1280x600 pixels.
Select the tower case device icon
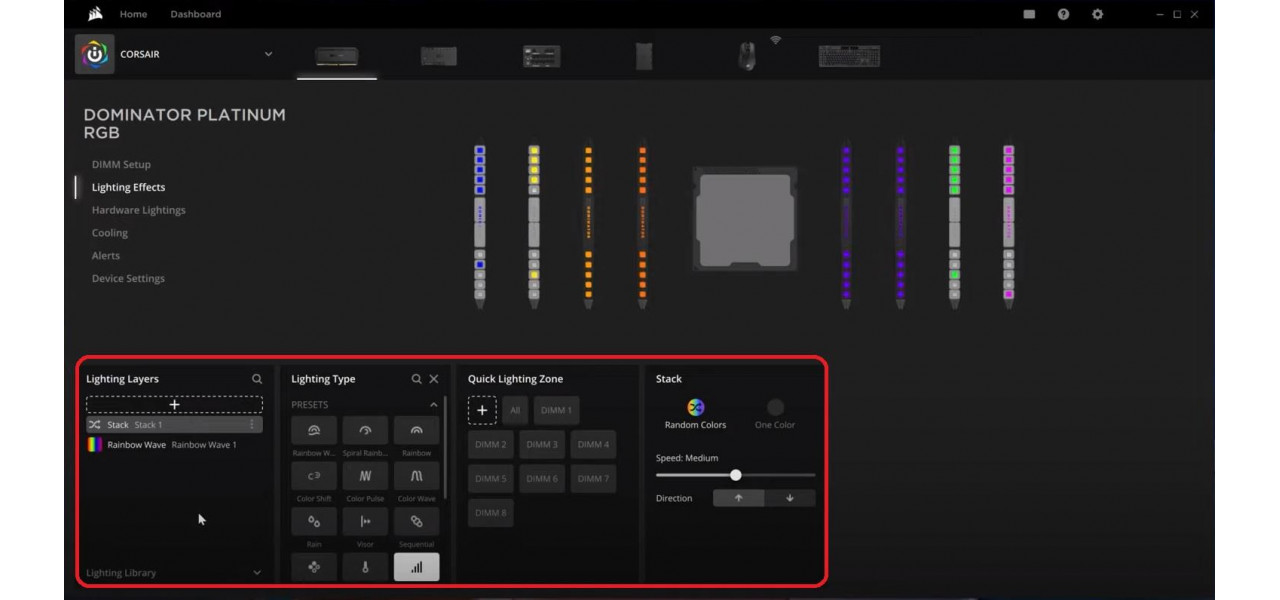[x=644, y=56]
